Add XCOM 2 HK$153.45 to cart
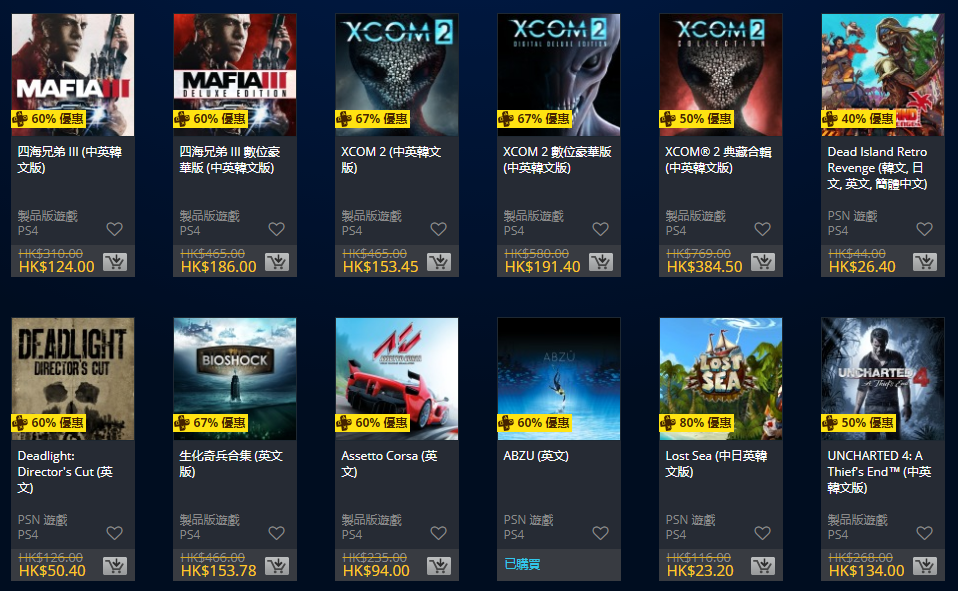The image size is (958, 591). (x=439, y=262)
